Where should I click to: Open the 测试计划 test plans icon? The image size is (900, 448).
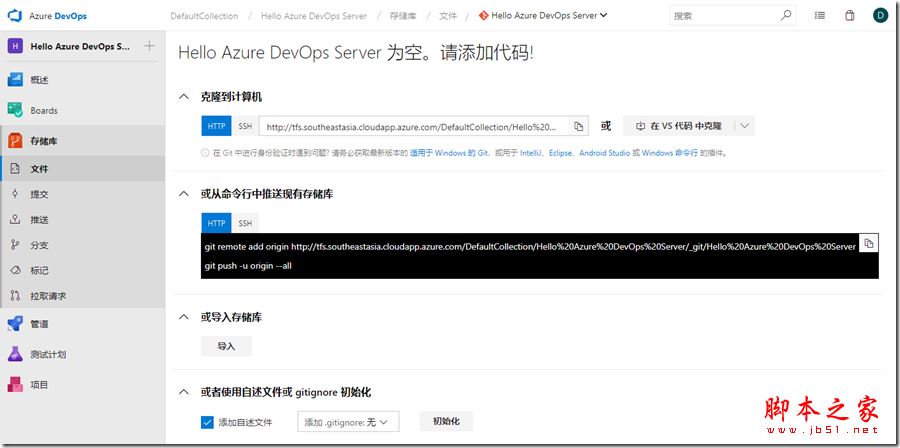pos(15,354)
